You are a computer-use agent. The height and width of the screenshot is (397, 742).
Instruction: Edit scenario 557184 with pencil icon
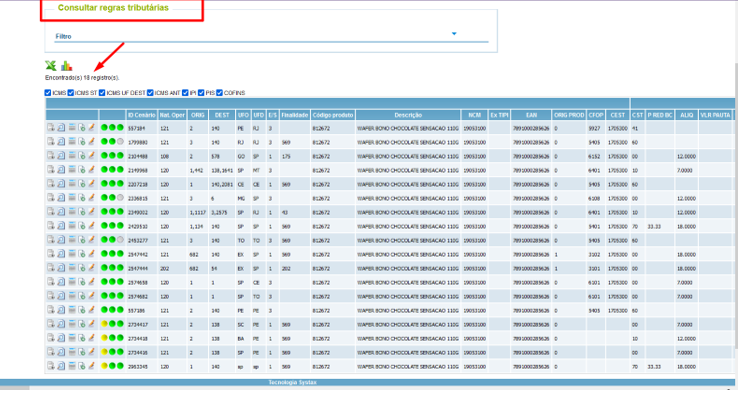(92, 127)
